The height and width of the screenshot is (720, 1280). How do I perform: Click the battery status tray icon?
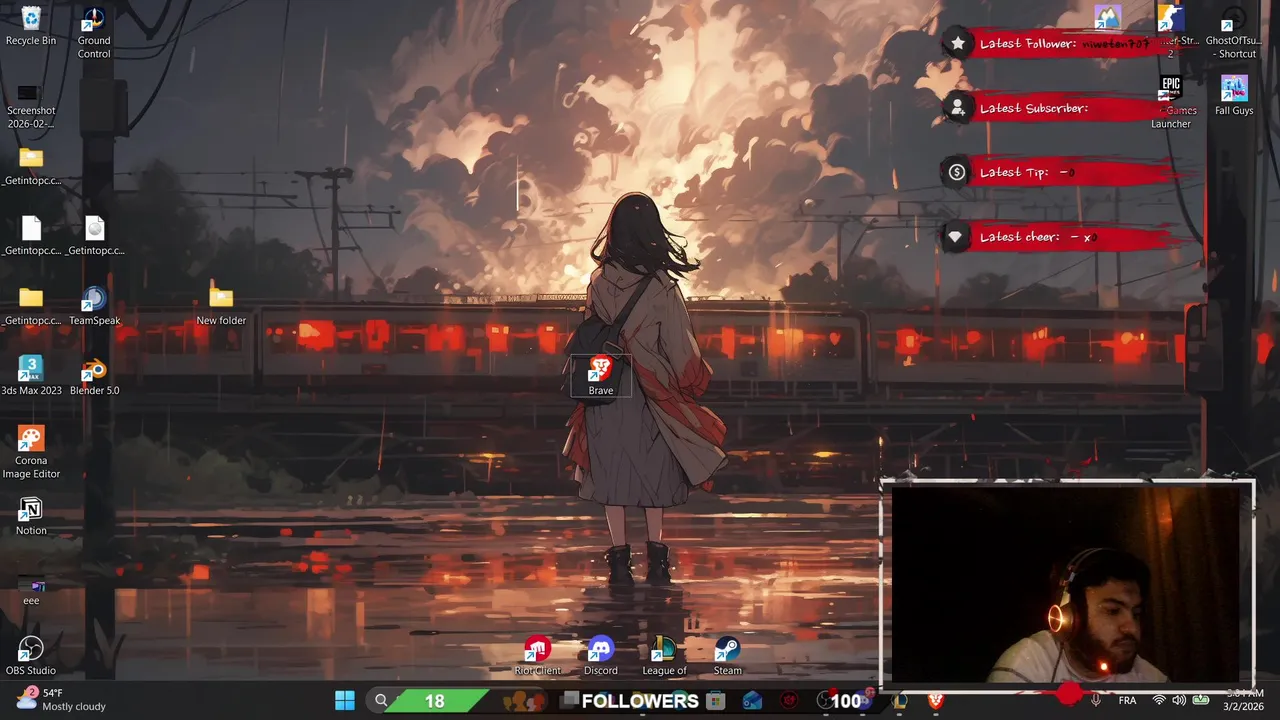coord(1201,700)
